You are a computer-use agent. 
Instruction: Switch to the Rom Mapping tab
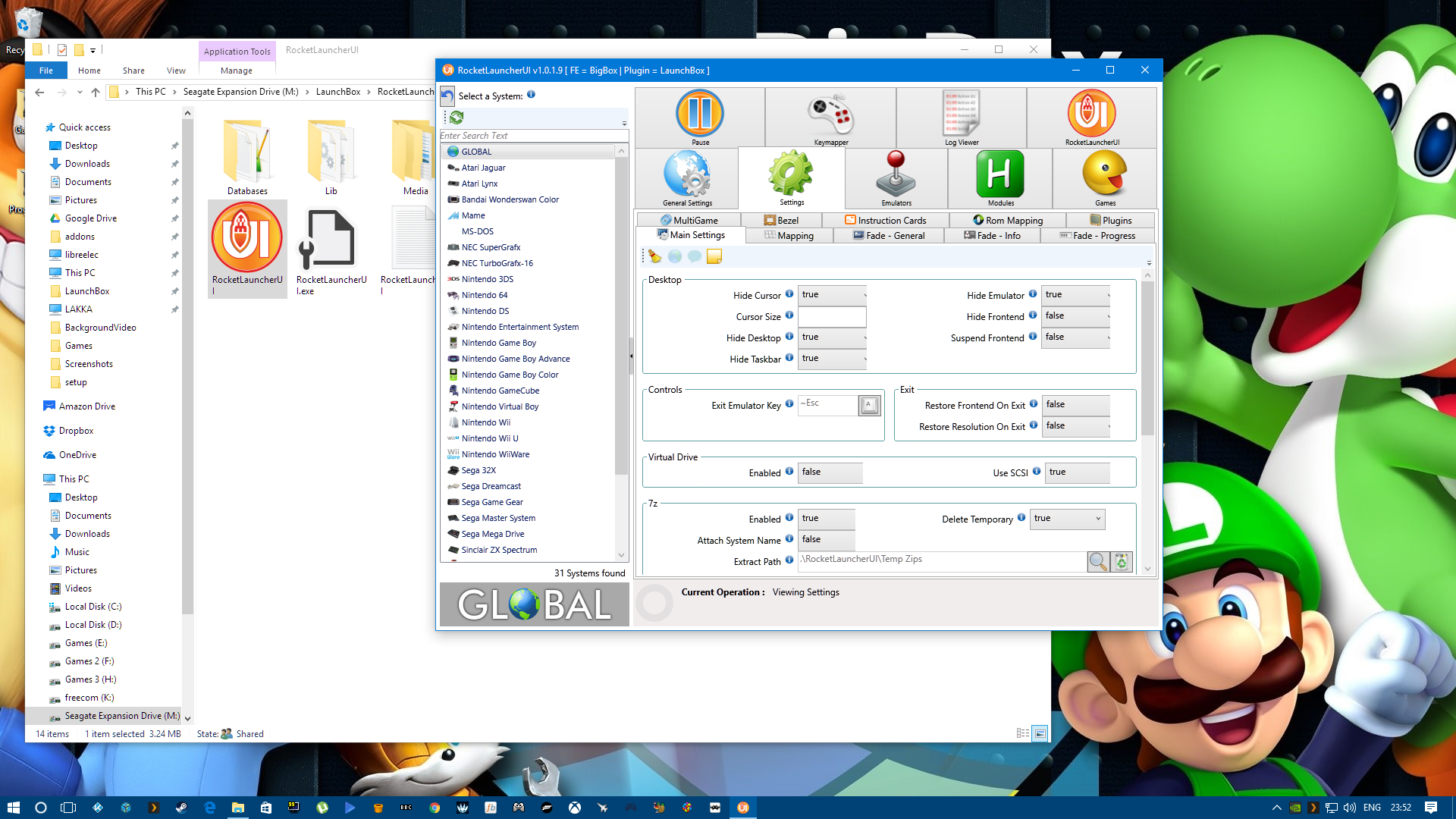(x=1008, y=220)
